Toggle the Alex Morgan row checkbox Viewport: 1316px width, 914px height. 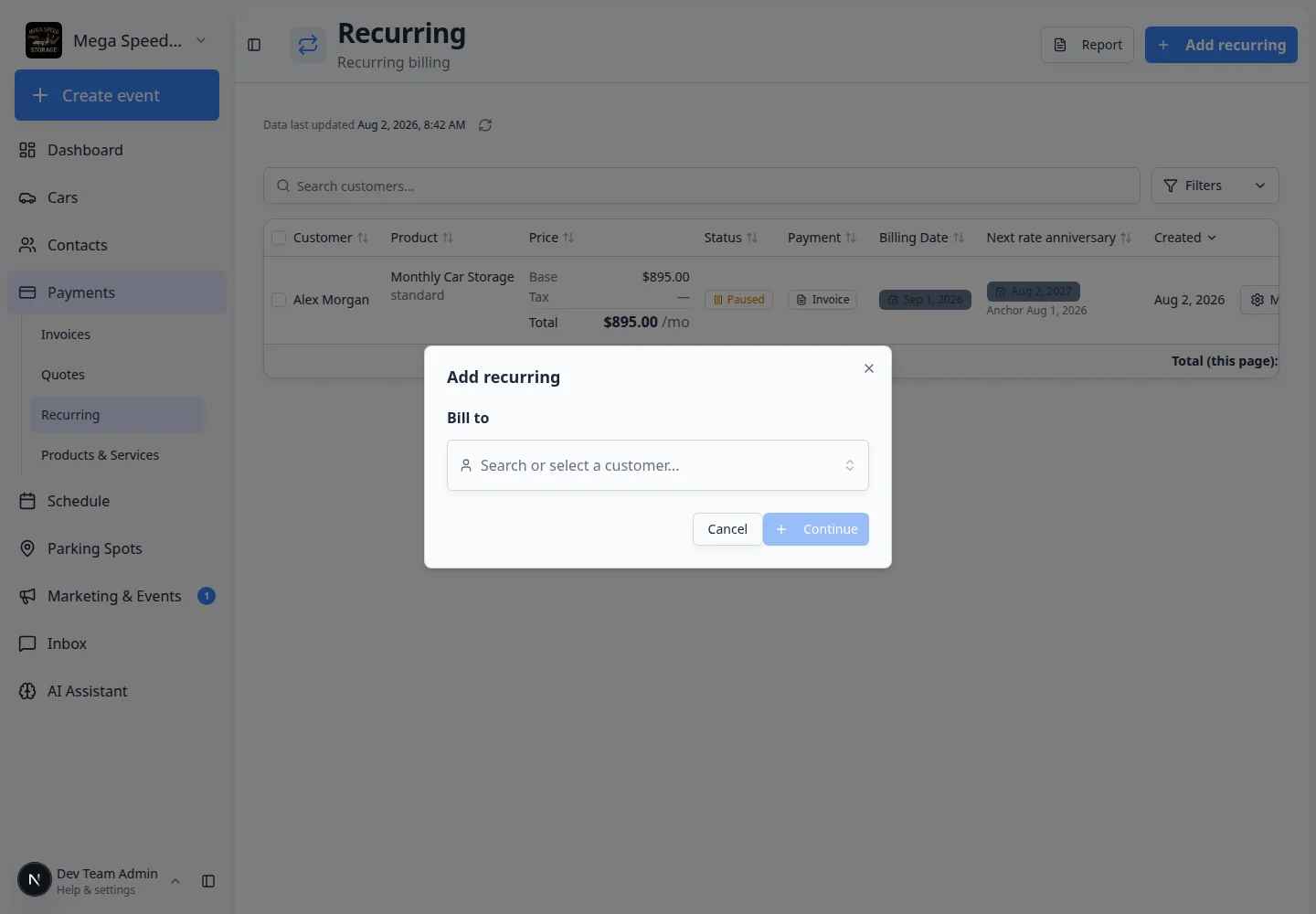pyautogui.click(x=279, y=300)
